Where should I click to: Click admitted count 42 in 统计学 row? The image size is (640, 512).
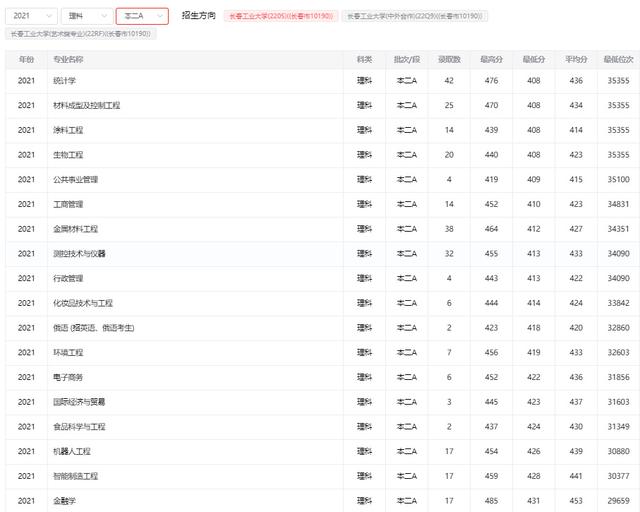pyautogui.click(x=449, y=81)
